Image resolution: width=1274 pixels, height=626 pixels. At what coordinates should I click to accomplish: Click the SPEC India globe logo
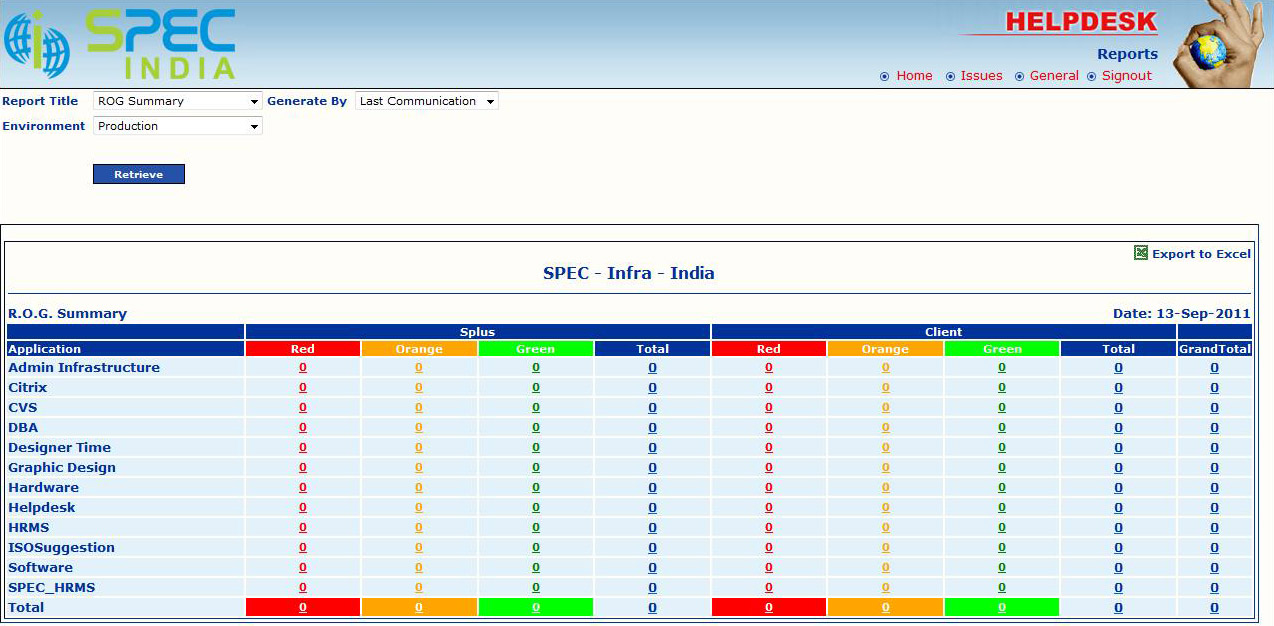pos(37,45)
